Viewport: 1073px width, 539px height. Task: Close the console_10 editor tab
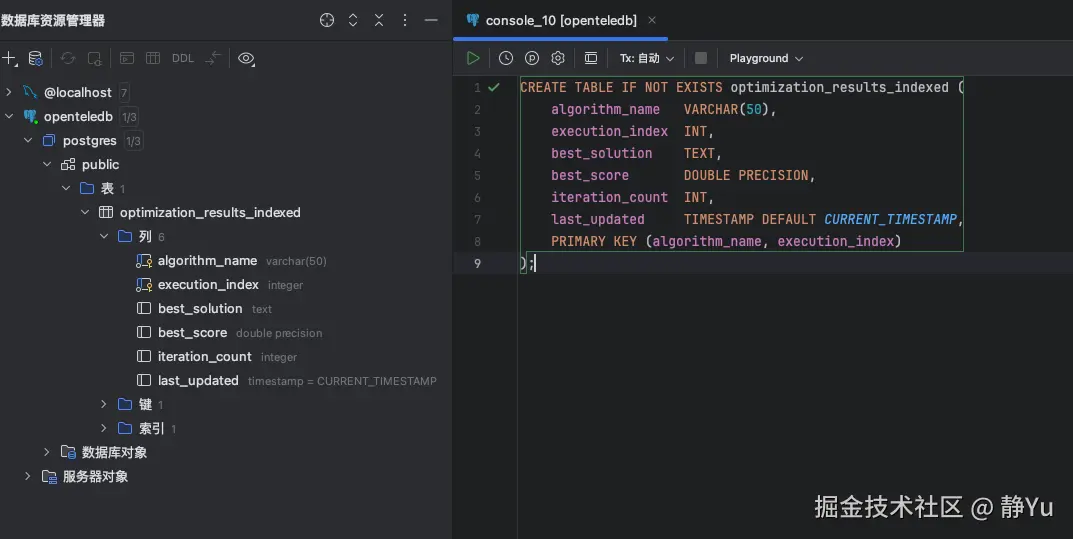652,20
